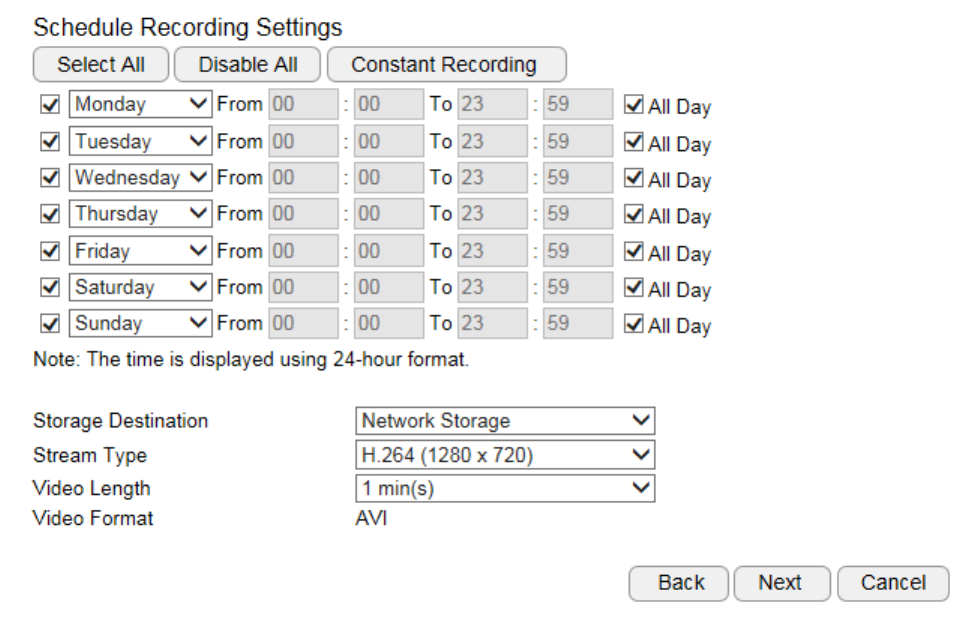Cancel the recording setup
This screenshot has height=644, width=968.
click(893, 583)
